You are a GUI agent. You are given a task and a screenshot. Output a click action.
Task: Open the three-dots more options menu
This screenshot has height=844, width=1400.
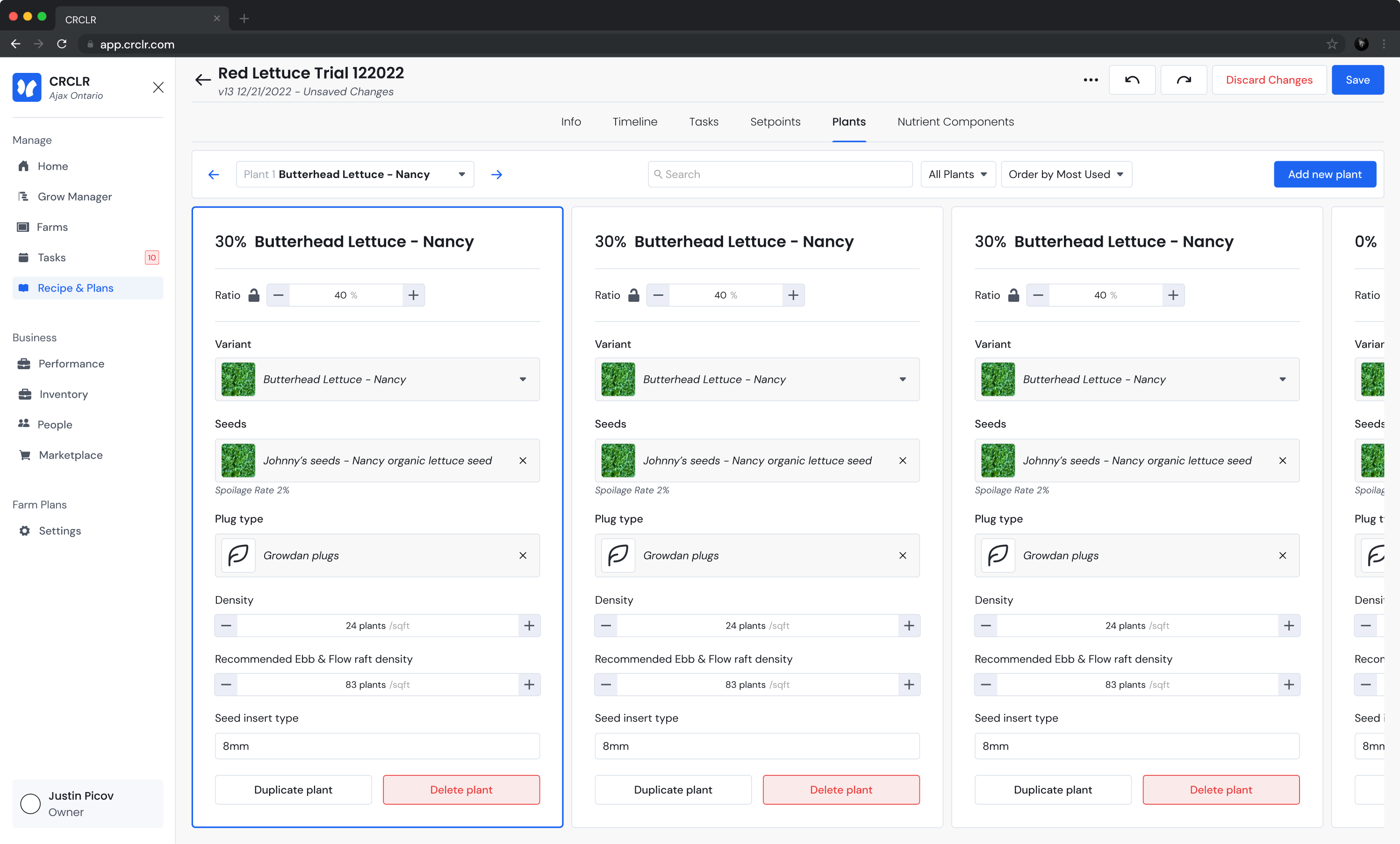[1091, 80]
